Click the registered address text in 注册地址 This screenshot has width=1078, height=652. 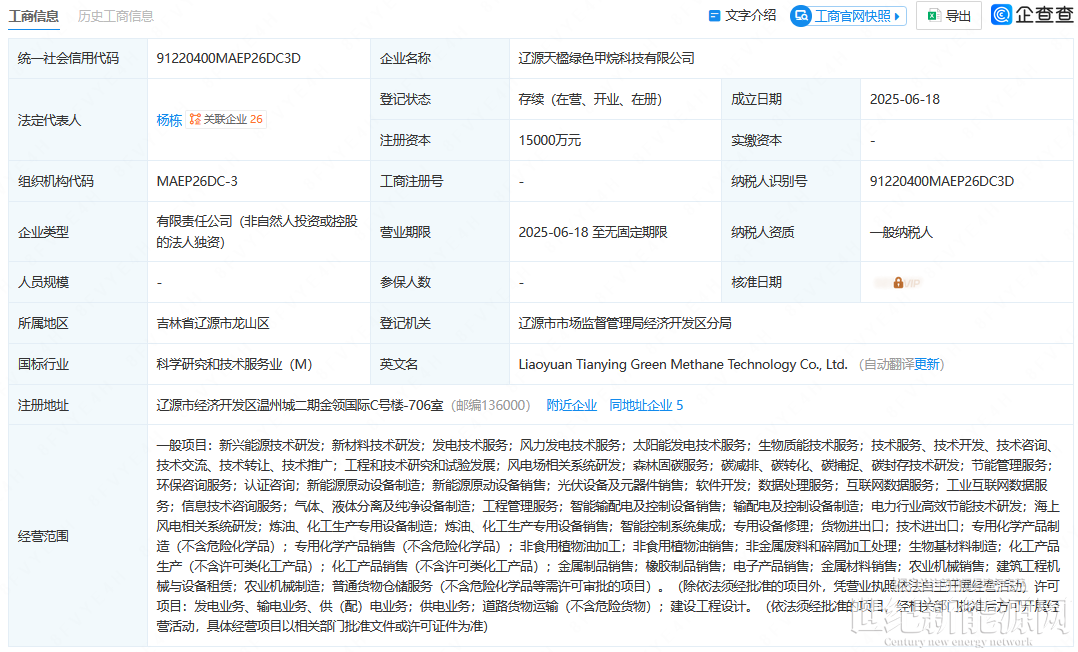click(299, 405)
